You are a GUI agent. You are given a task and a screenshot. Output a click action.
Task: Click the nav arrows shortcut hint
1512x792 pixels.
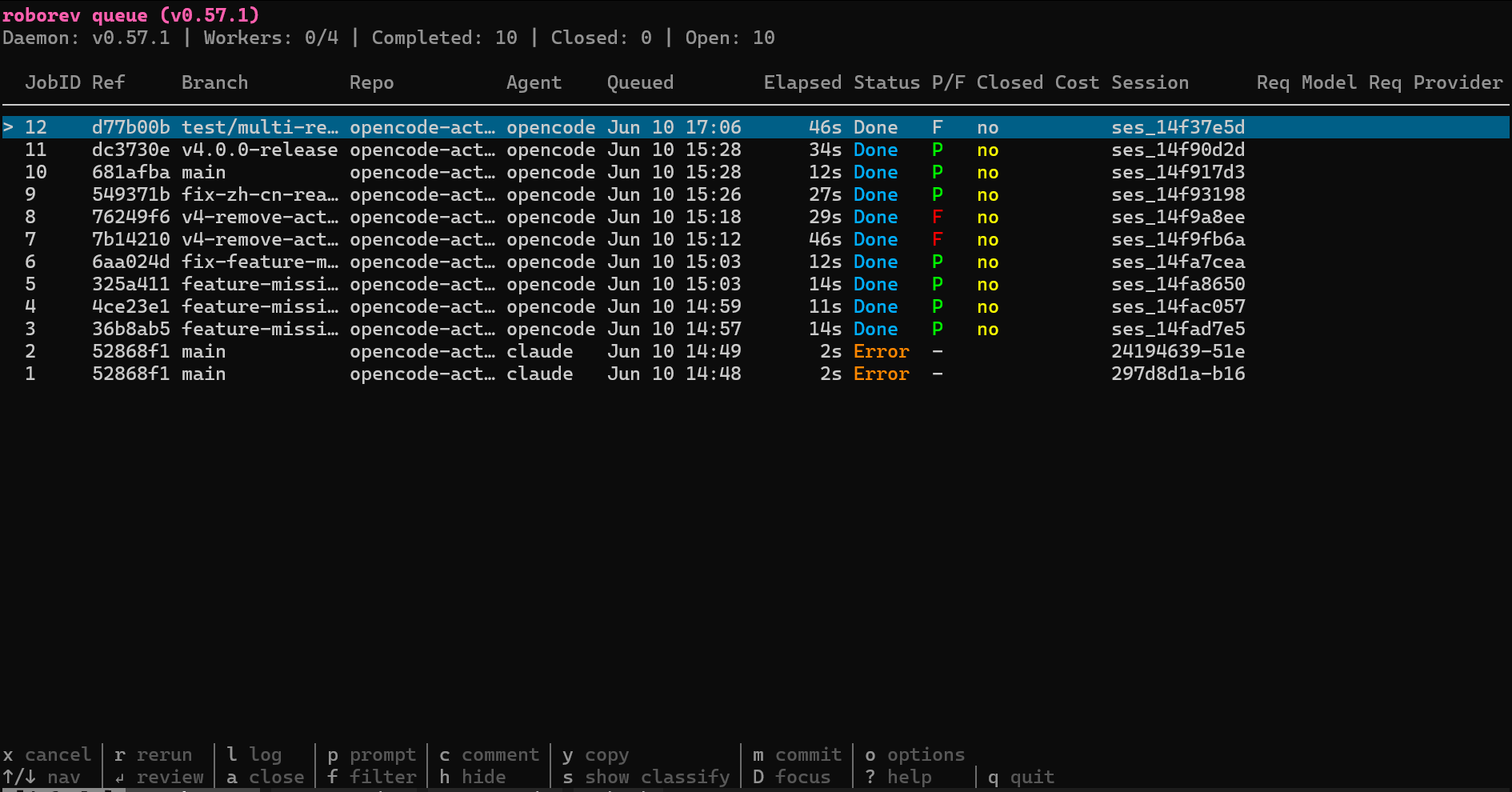tap(42, 777)
